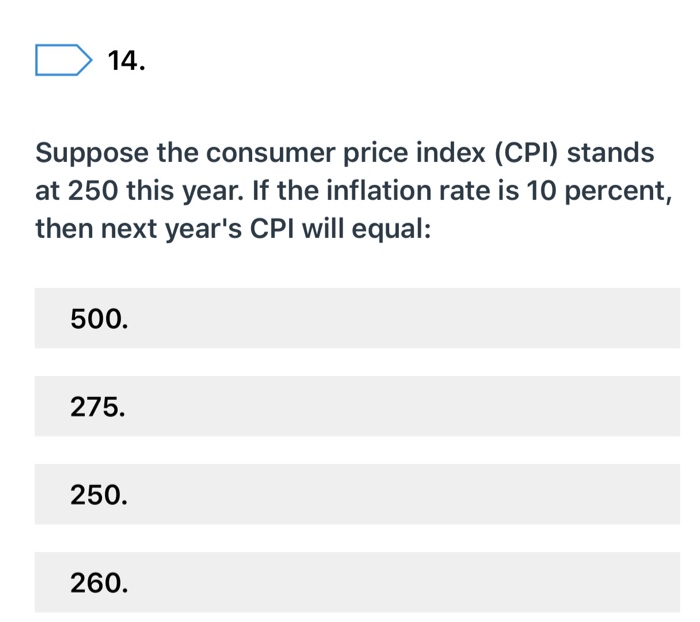The width and height of the screenshot is (700, 622).
Task: Mark the first answer choice 500.
Action: pos(357,318)
